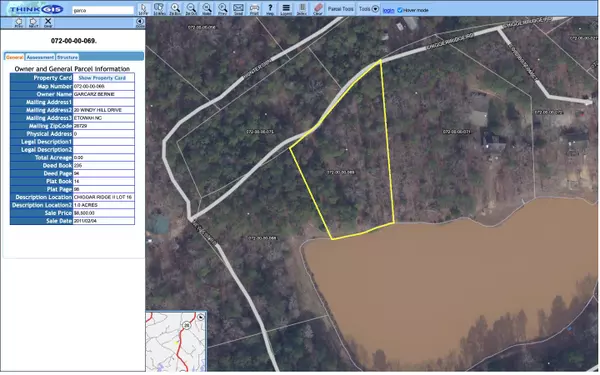This screenshot has width=600, height=375.
Task: Clear results with the X icon
Action: (48, 23)
